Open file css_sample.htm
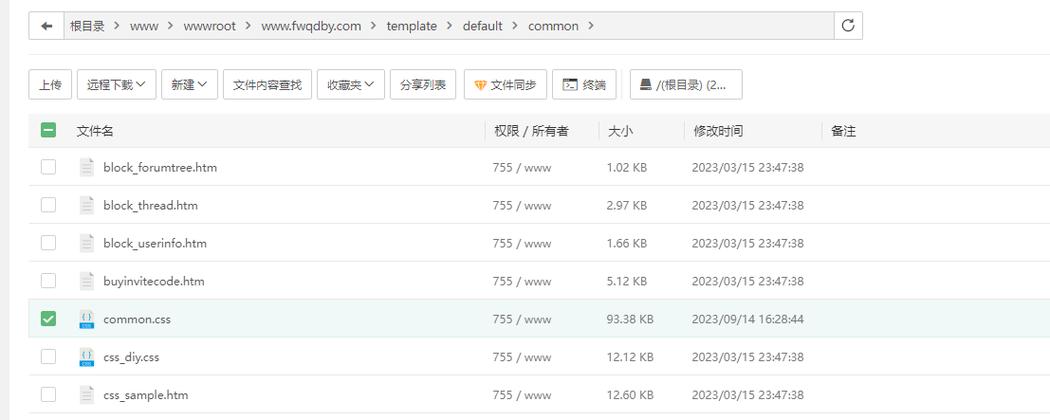 click(146, 395)
